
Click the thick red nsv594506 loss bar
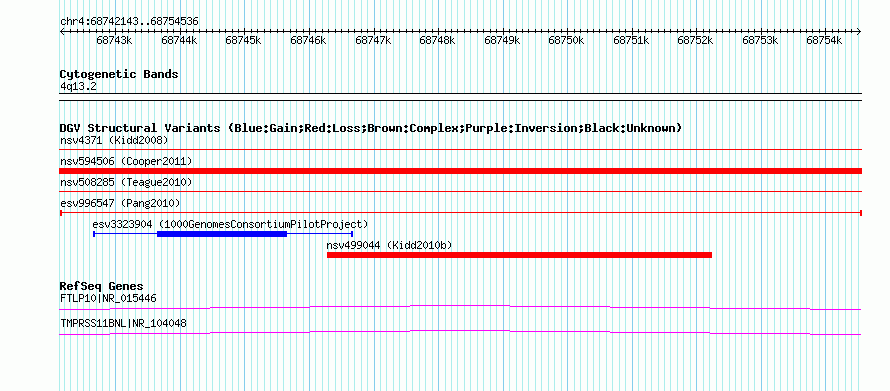tap(460, 171)
